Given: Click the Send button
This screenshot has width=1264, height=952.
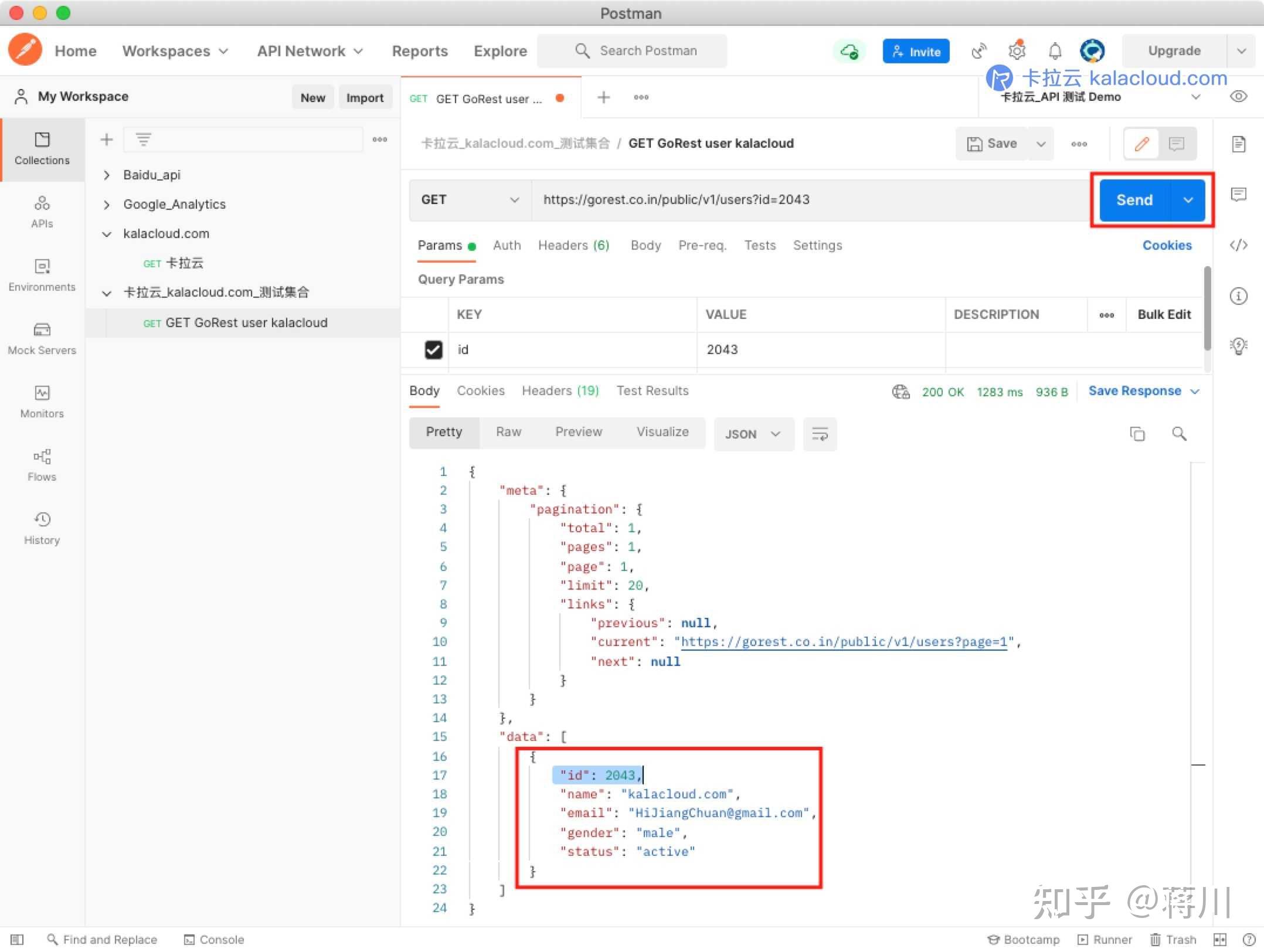Looking at the screenshot, I should pos(1134,200).
